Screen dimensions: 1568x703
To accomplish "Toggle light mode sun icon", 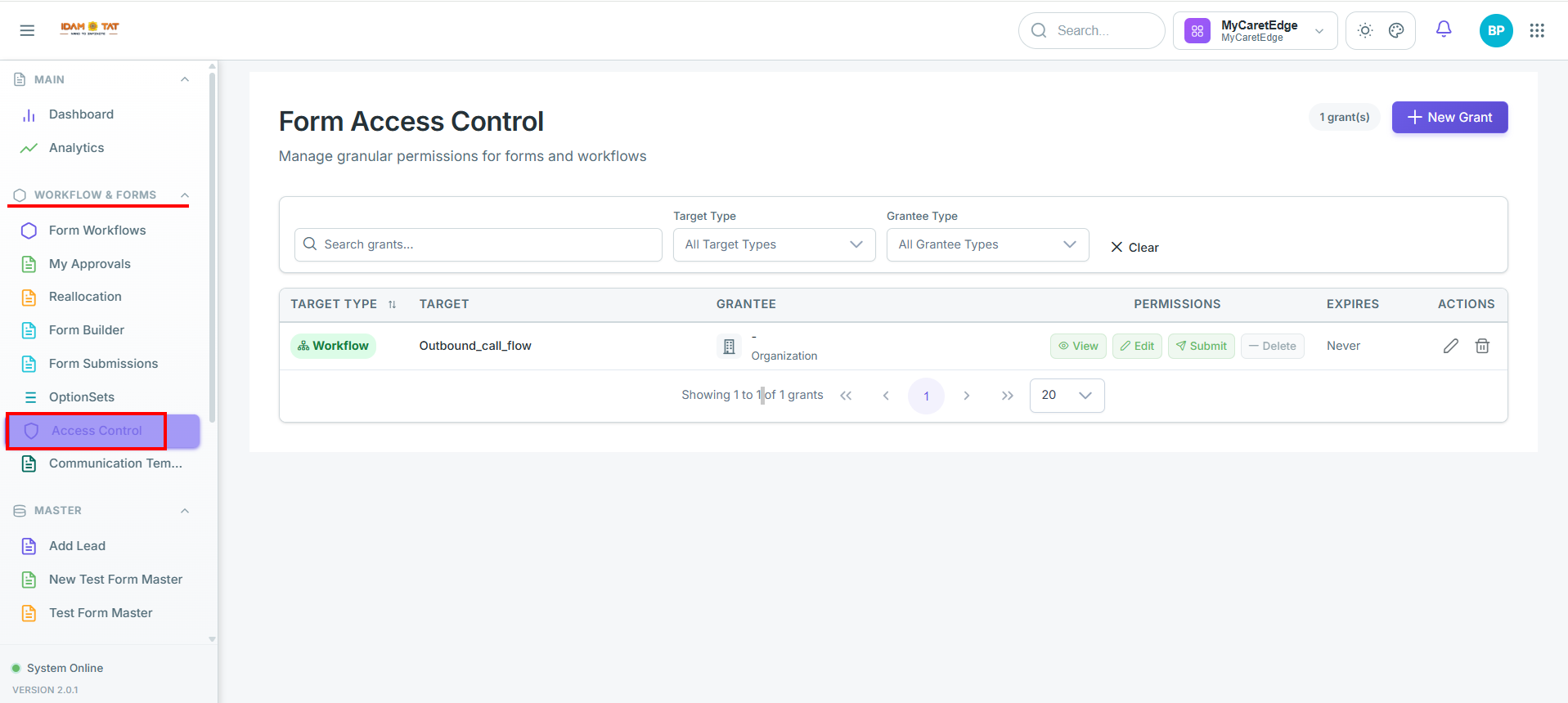I will coord(1365,30).
